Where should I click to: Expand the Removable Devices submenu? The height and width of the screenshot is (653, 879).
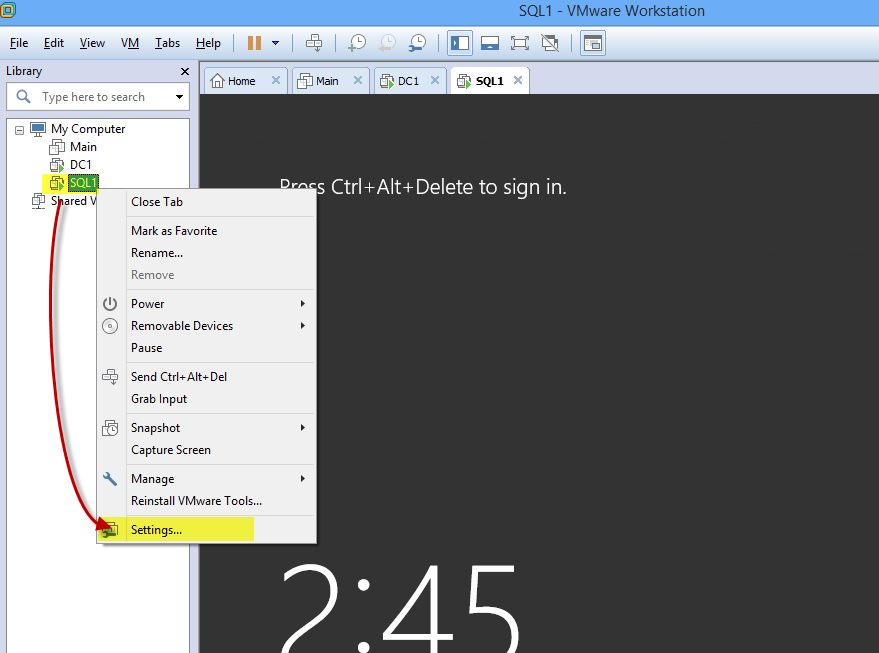(206, 326)
